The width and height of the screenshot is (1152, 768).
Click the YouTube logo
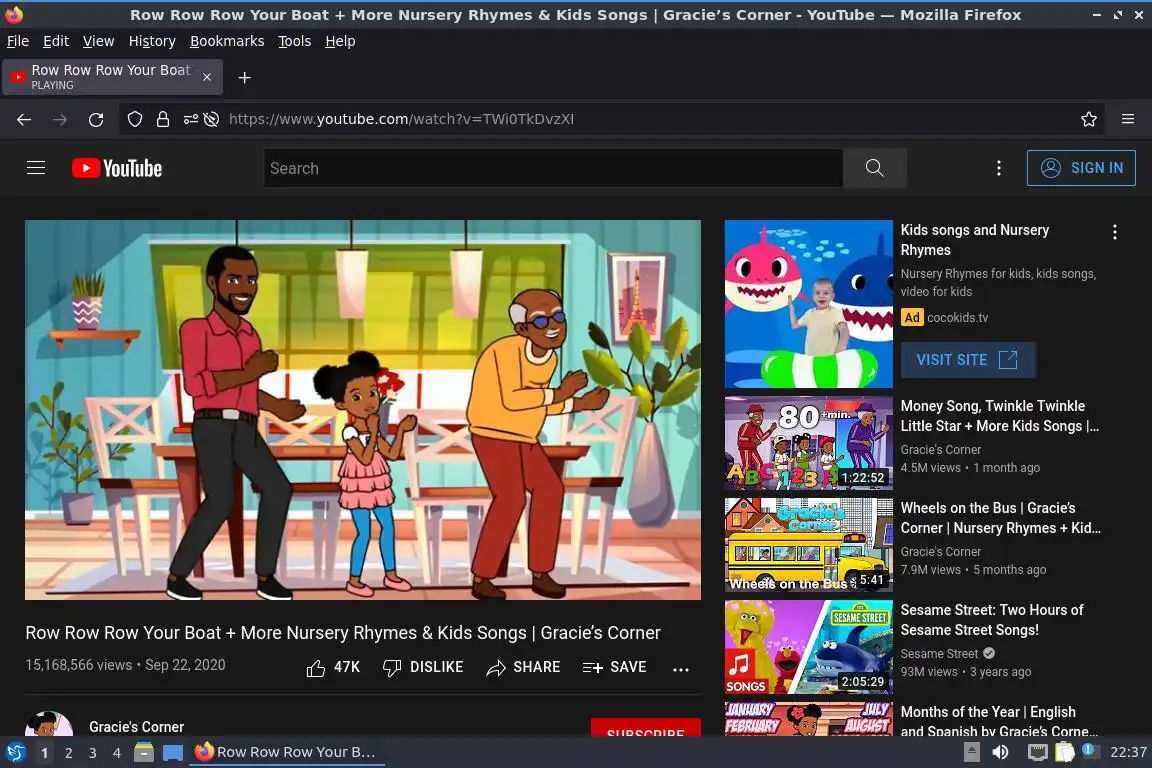click(117, 168)
